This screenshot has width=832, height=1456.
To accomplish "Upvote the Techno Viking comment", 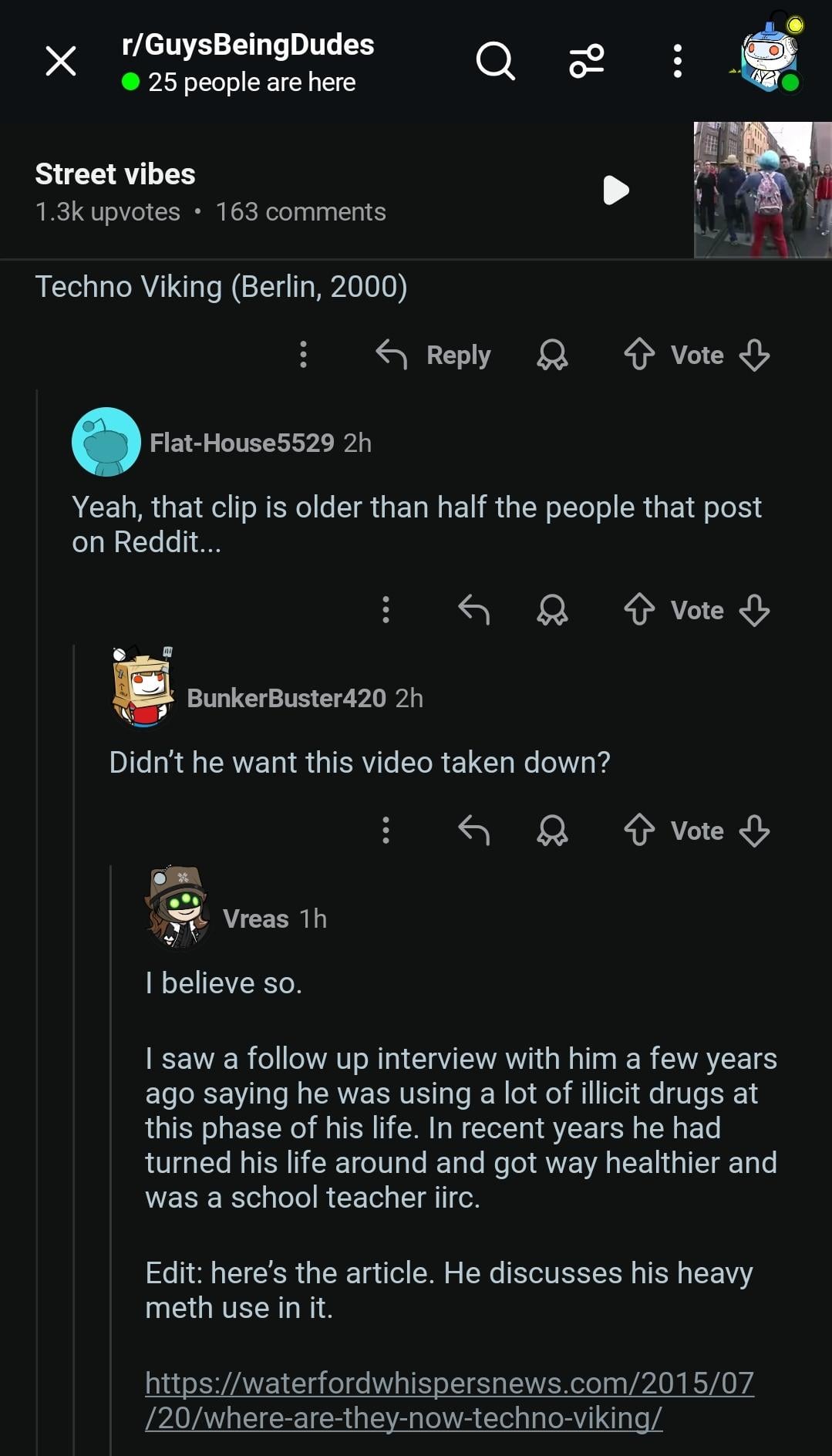I will pos(639,355).
